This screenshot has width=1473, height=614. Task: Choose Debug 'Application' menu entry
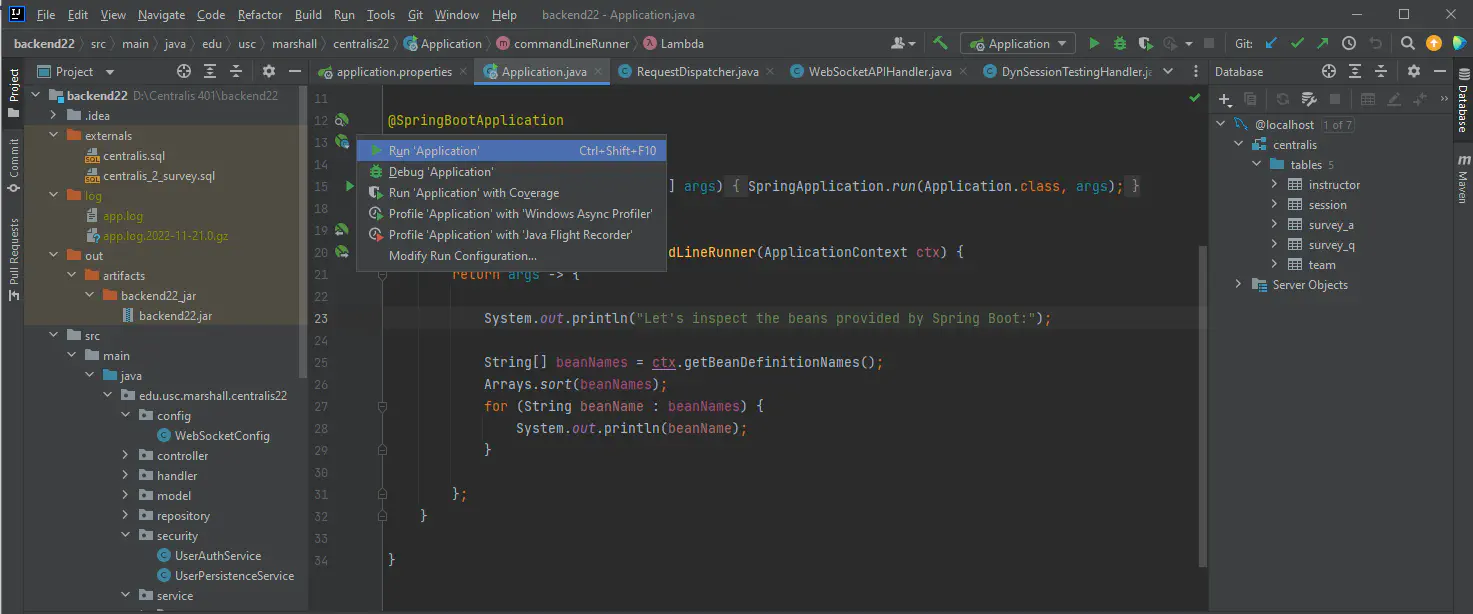pos(513,172)
